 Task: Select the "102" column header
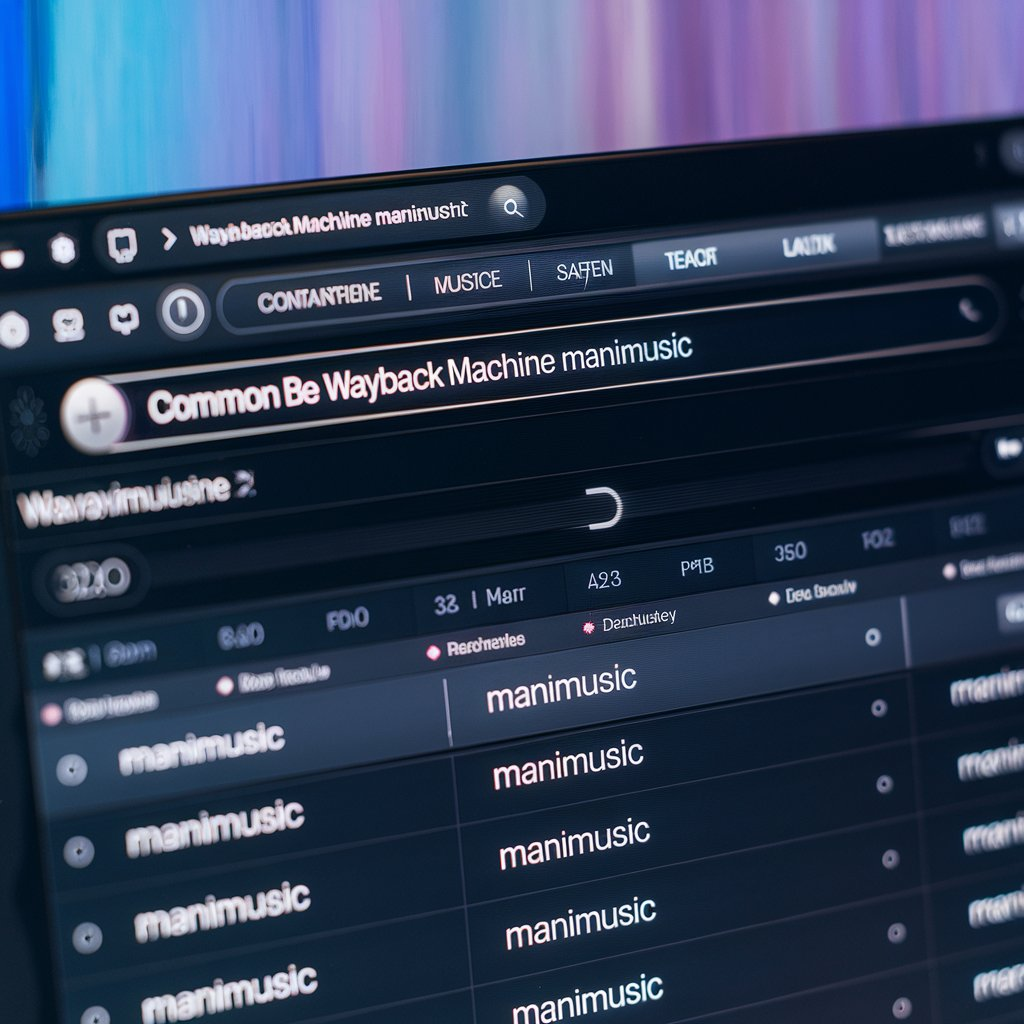[877, 539]
